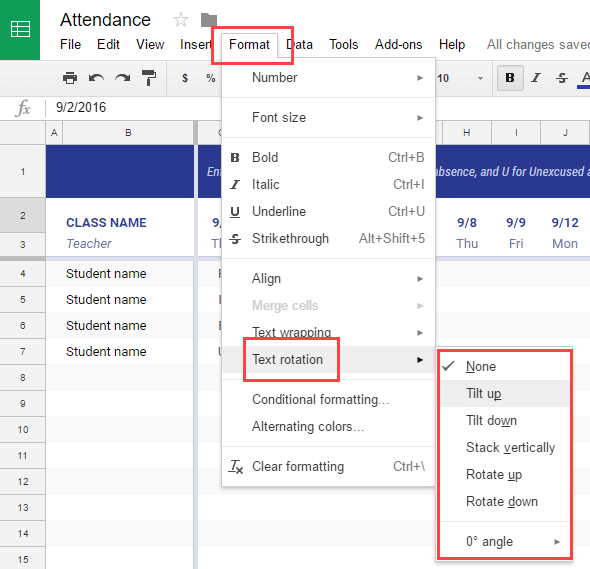This screenshot has width=590, height=569.
Task: Toggle the Bold toolbar button
Action: pos(510,78)
